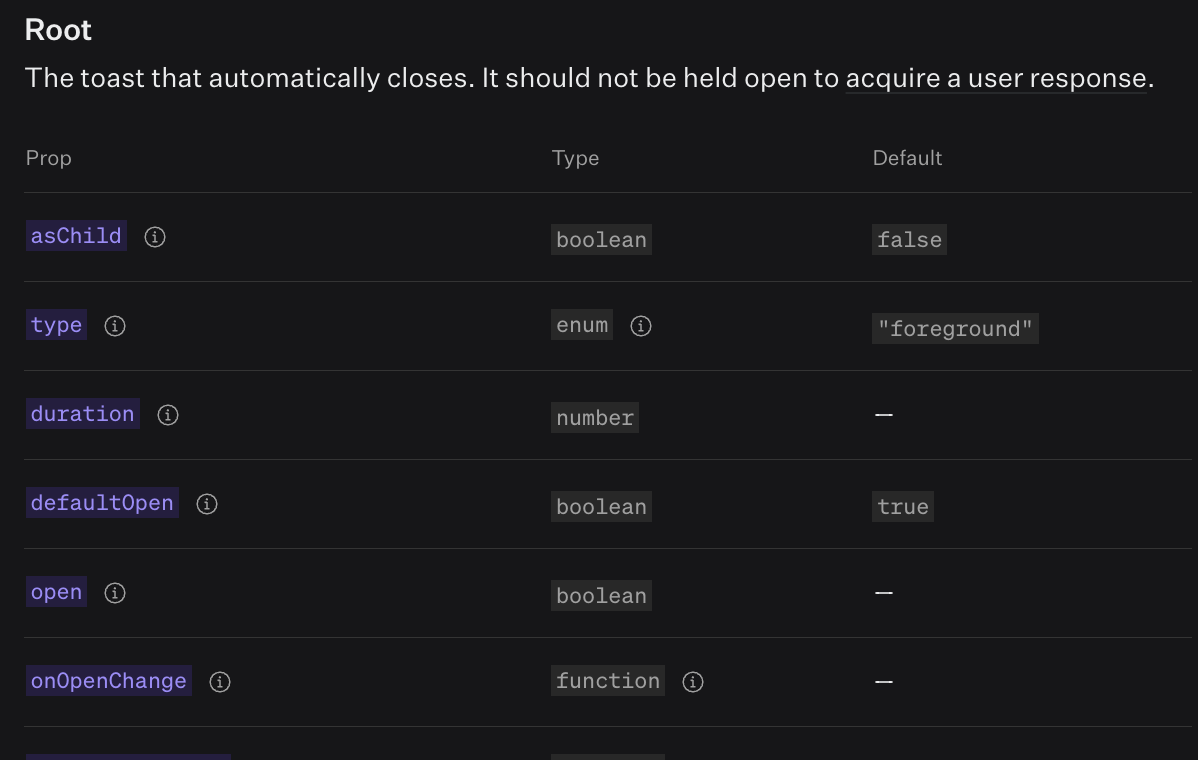Select the duration prop badge
The height and width of the screenshot is (760, 1198).
pos(82,414)
